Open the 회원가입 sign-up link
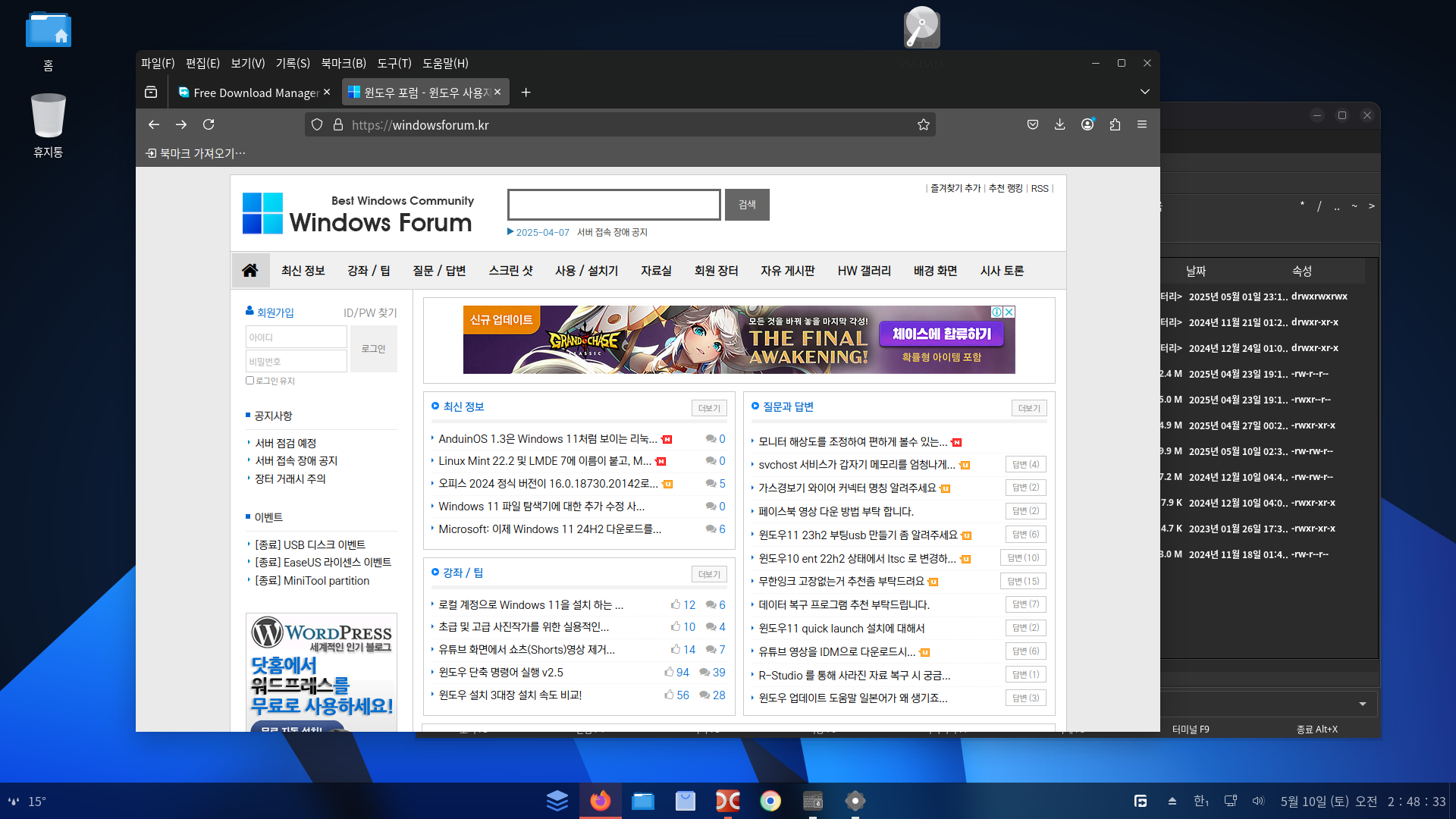The image size is (1456, 819). [275, 312]
